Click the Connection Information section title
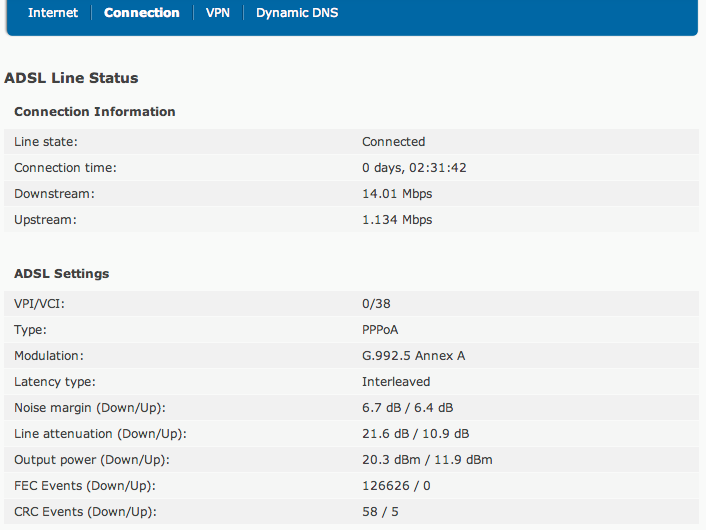Image resolution: width=706 pixels, height=530 pixels. pyautogui.click(x=95, y=112)
